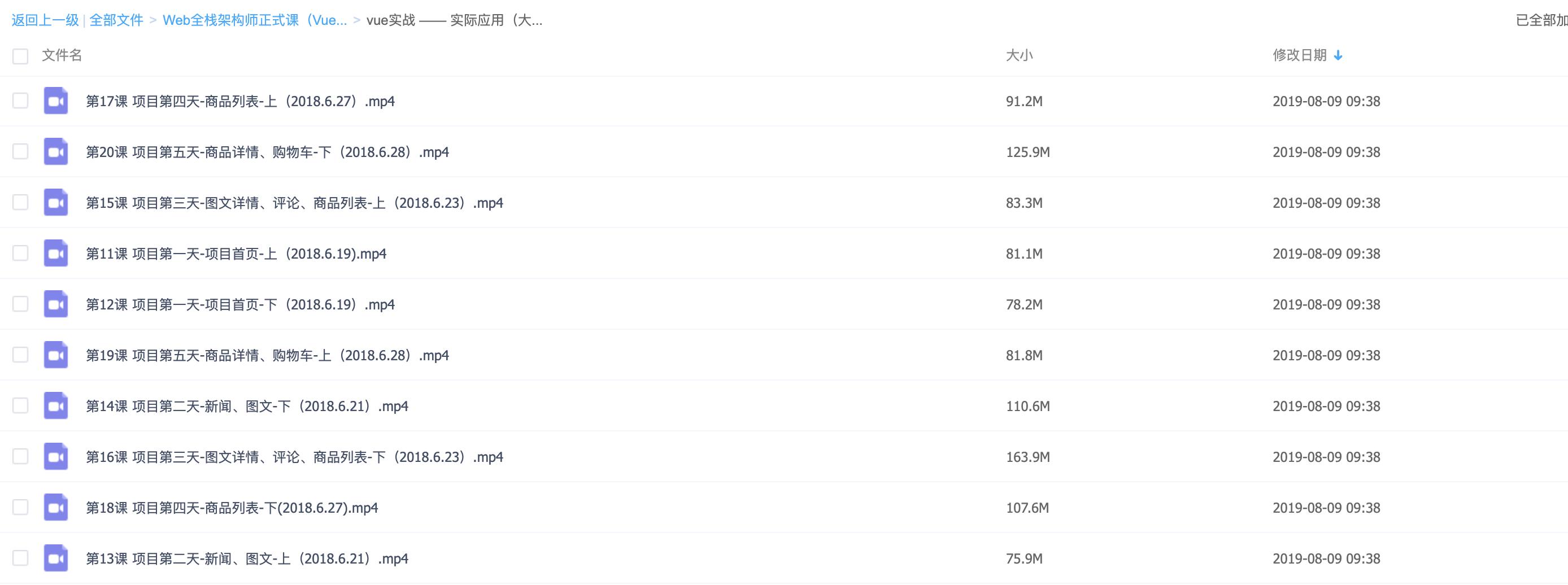The image size is (1568, 585).
Task: Click video icon for 第12课 项目首页-下
Action: coord(56,304)
